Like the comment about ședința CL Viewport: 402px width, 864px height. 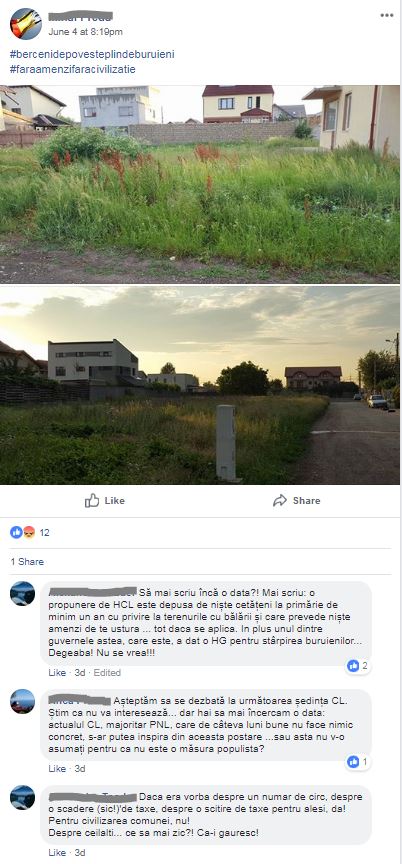(57, 769)
